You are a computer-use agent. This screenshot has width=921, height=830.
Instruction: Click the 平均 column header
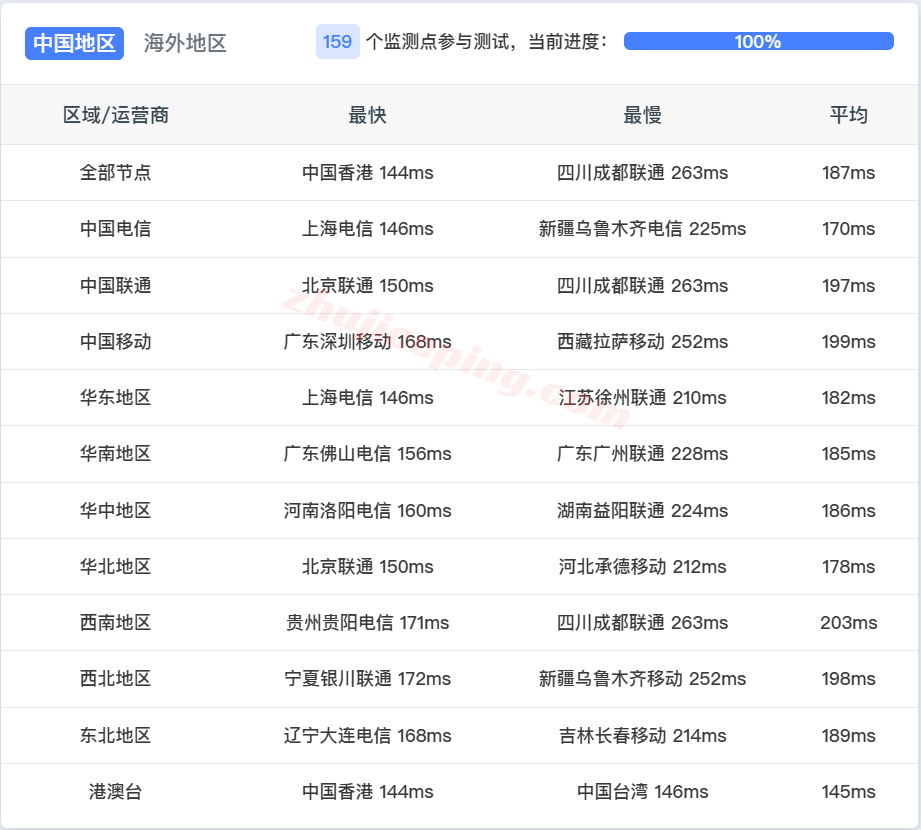[x=848, y=115]
